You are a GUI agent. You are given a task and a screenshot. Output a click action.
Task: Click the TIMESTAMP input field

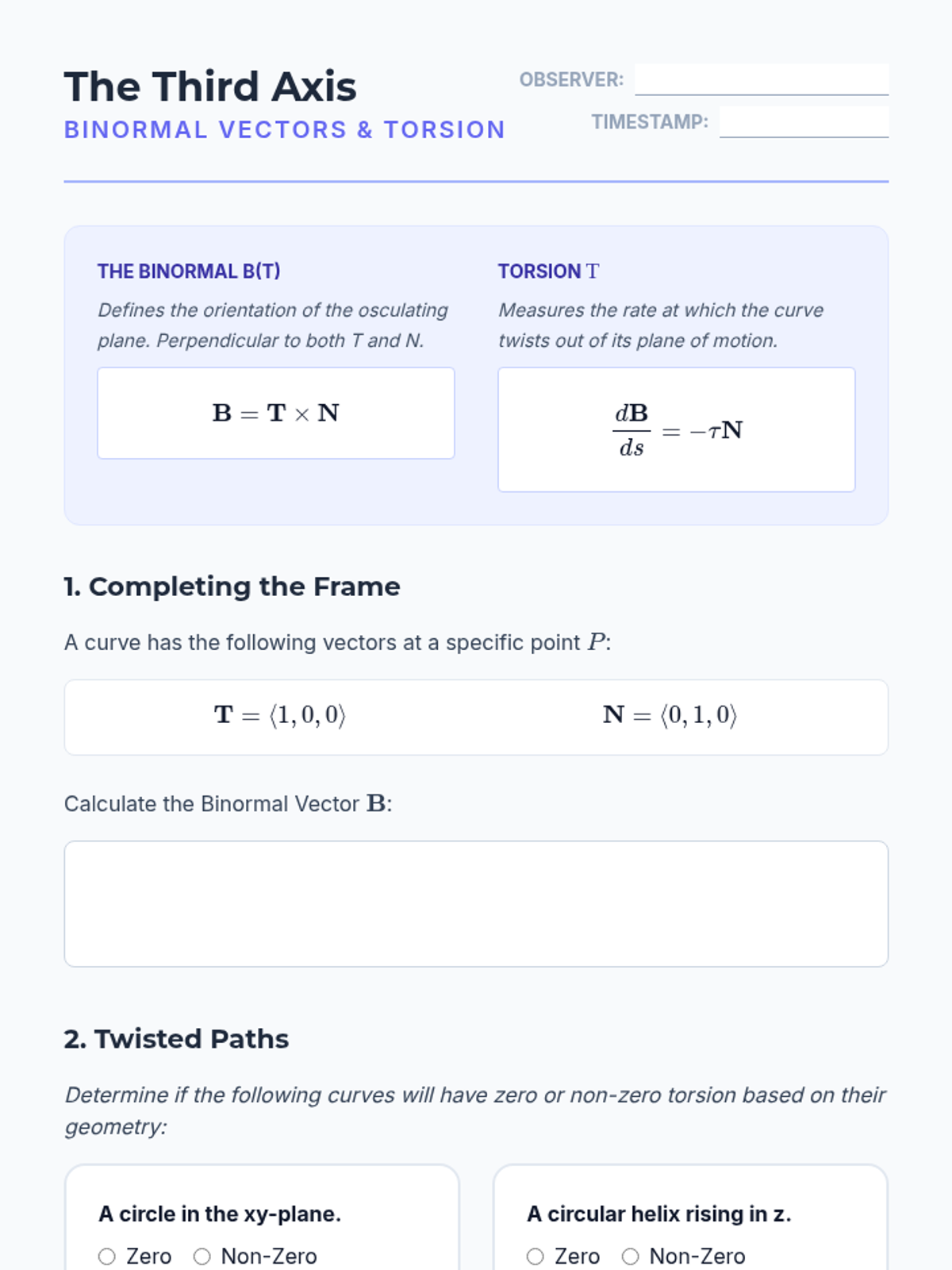[803, 121]
